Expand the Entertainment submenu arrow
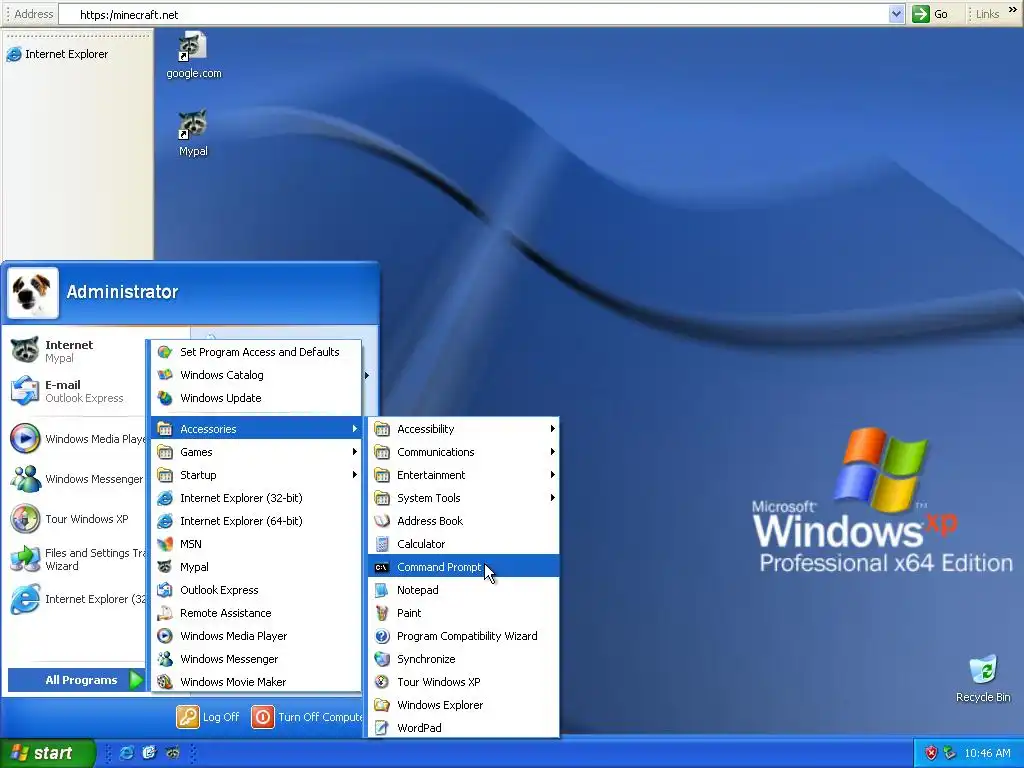The image size is (1024, 768). click(552, 475)
